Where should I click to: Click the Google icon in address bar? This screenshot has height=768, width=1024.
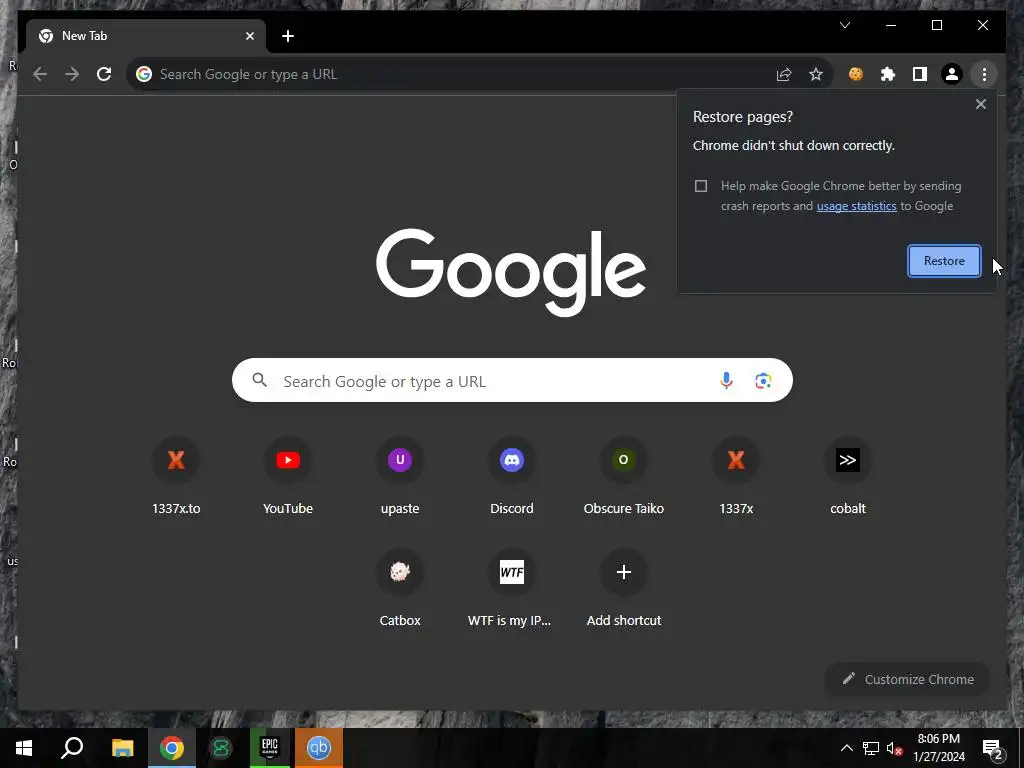tap(144, 74)
